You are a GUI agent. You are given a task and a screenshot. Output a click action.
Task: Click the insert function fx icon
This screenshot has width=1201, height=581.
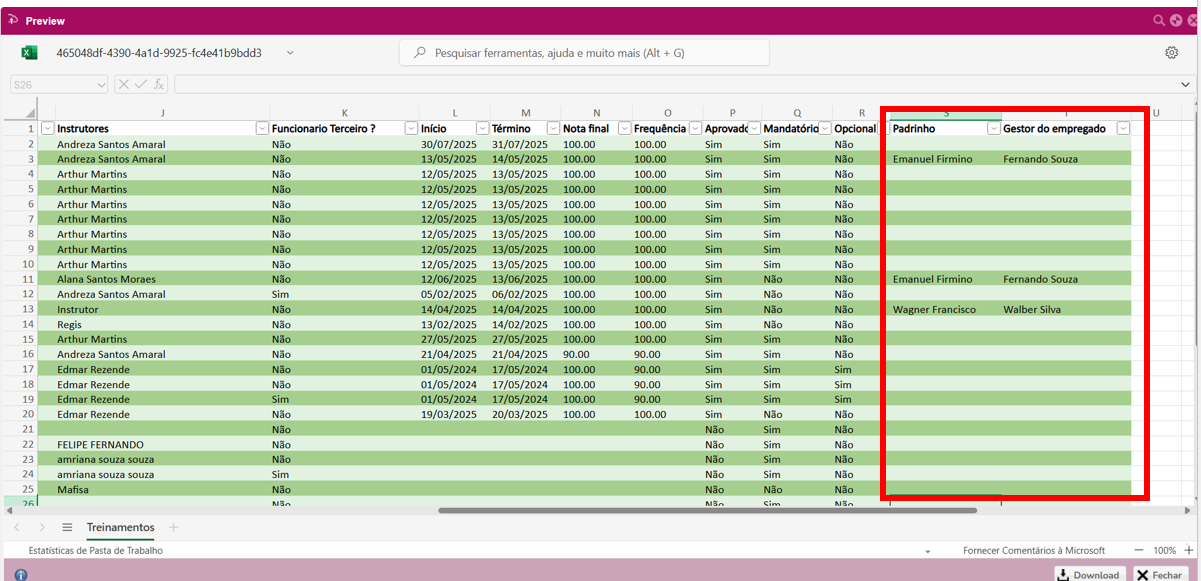tap(159, 85)
